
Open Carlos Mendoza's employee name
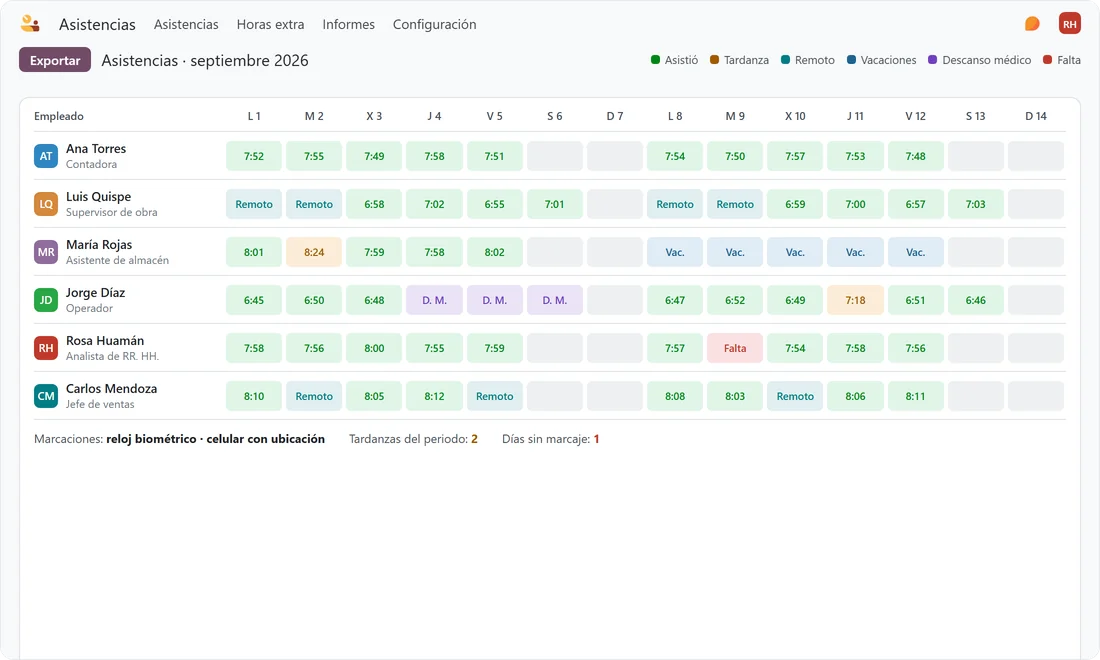tap(112, 388)
